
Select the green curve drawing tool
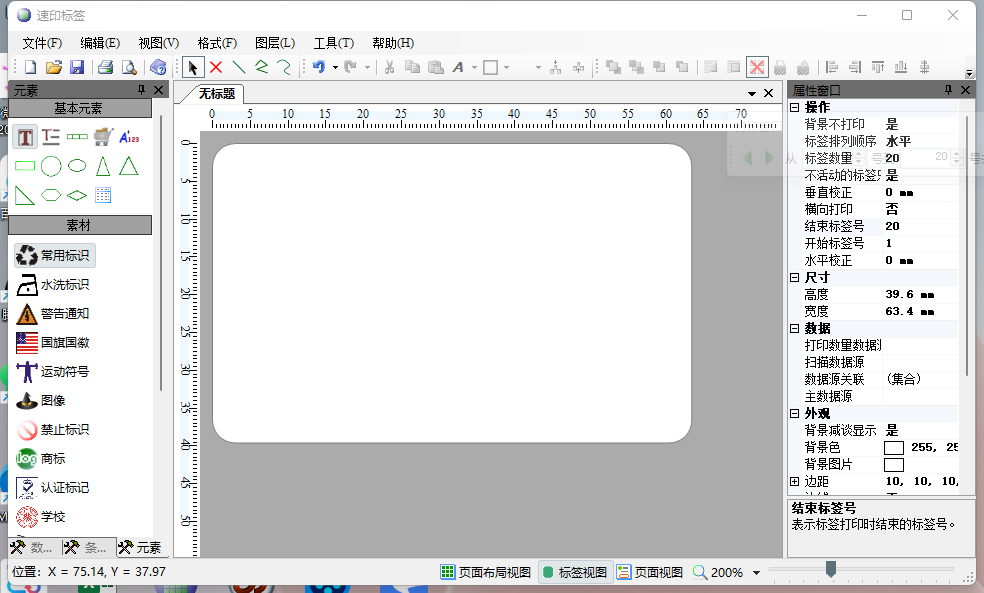(x=284, y=67)
